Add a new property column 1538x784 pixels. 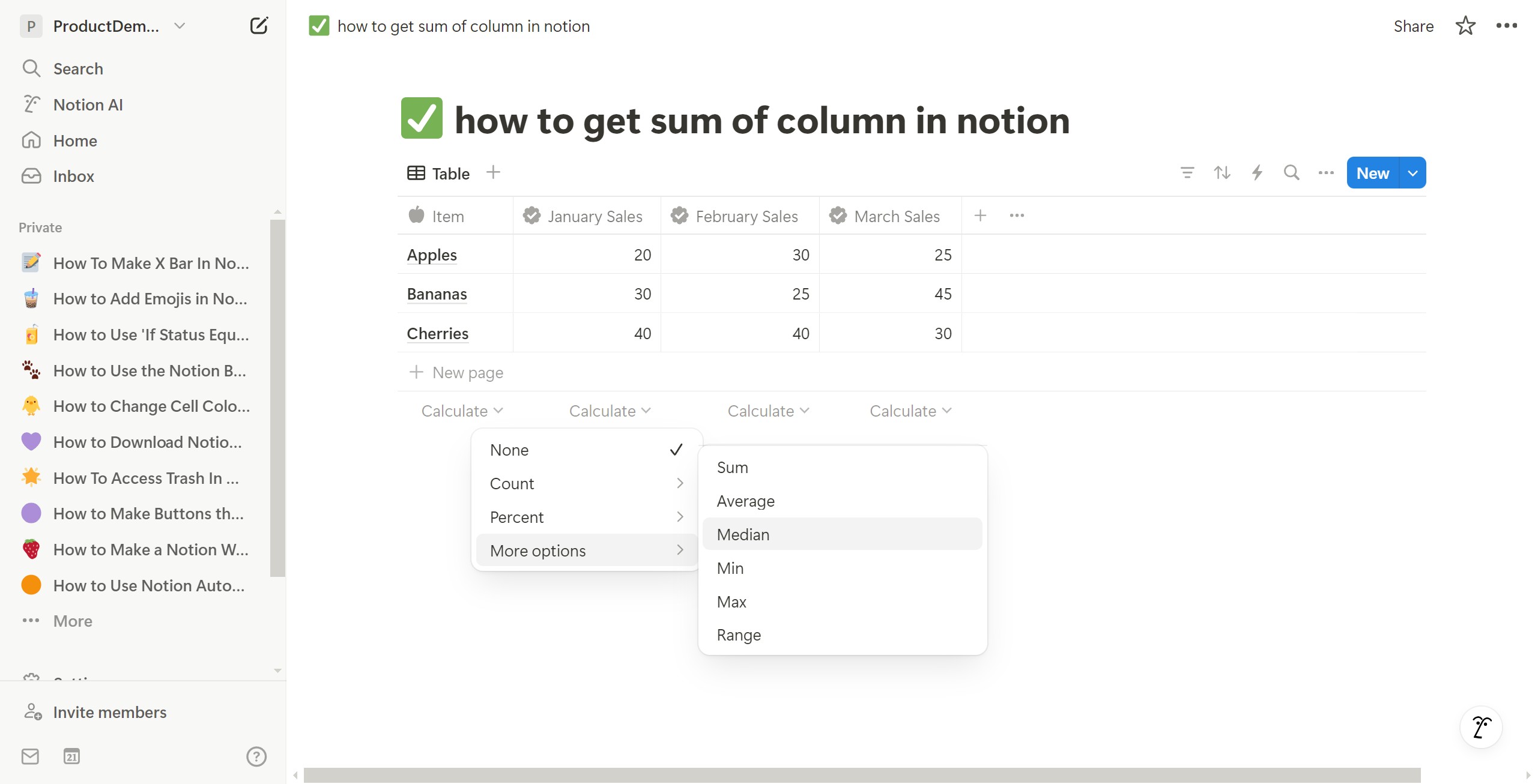tap(980, 216)
